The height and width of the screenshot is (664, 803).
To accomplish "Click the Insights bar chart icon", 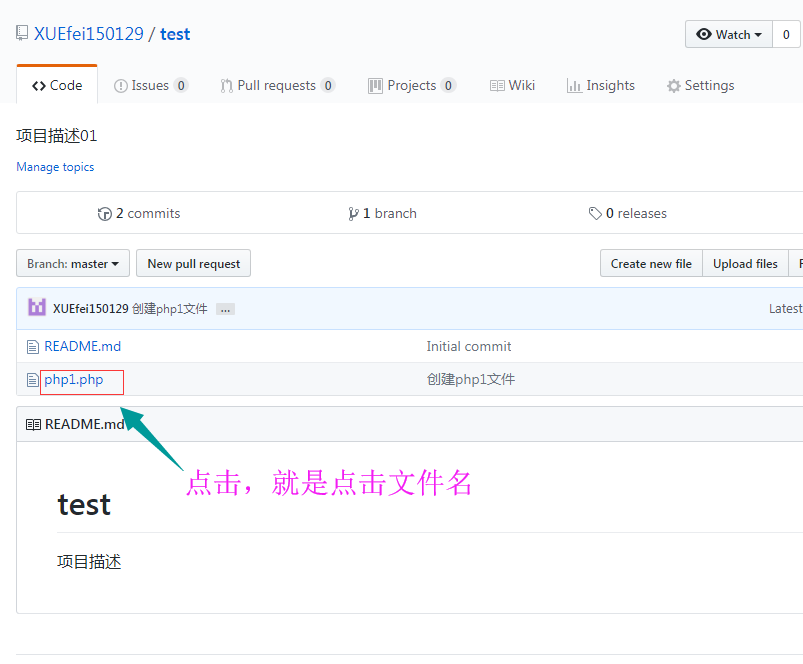I will click(574, 86).
